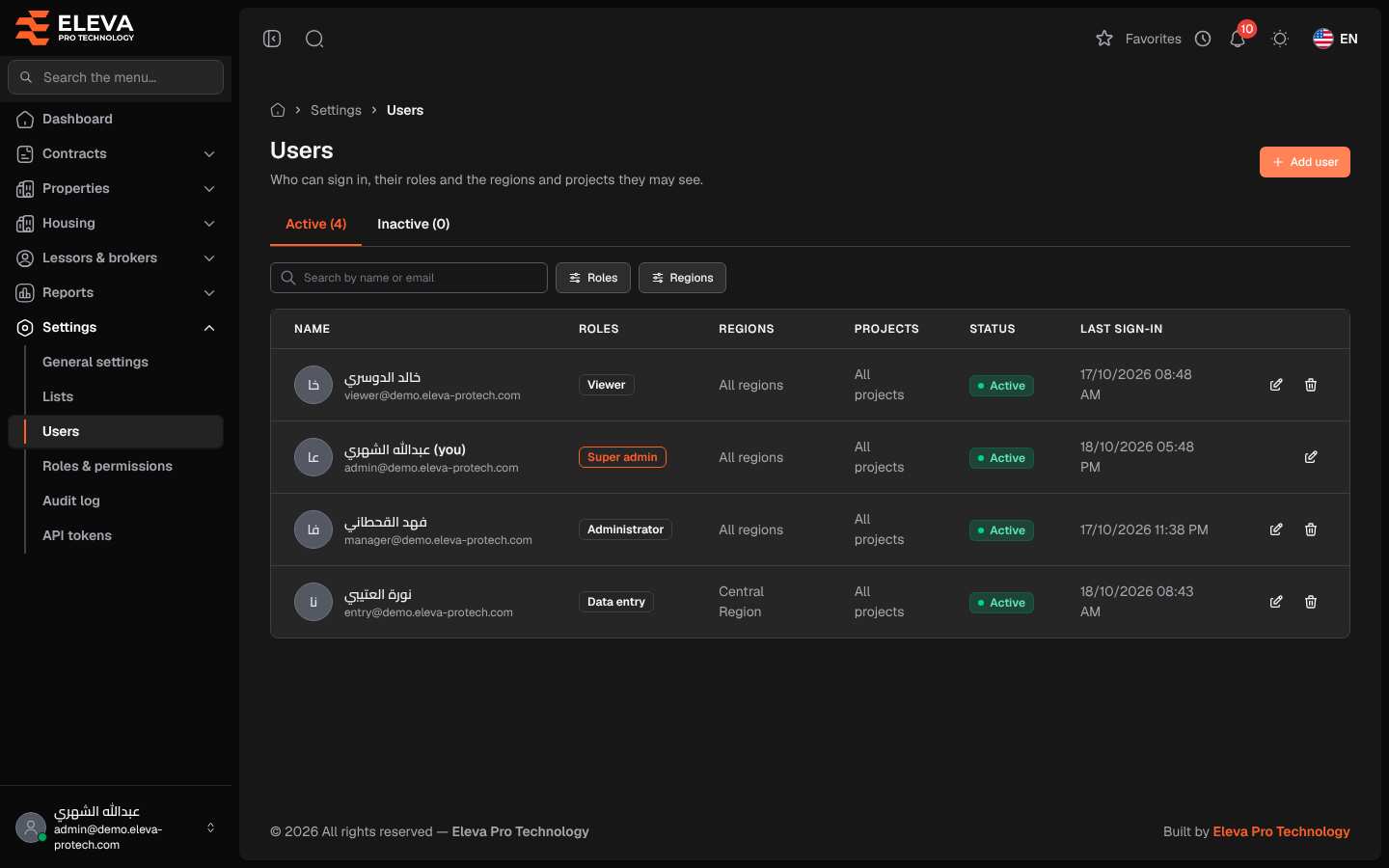The width and height of the screenshot is (1389, 868).
Task: Expand Lessors & brokers chevron
Action: coord(209,258)
